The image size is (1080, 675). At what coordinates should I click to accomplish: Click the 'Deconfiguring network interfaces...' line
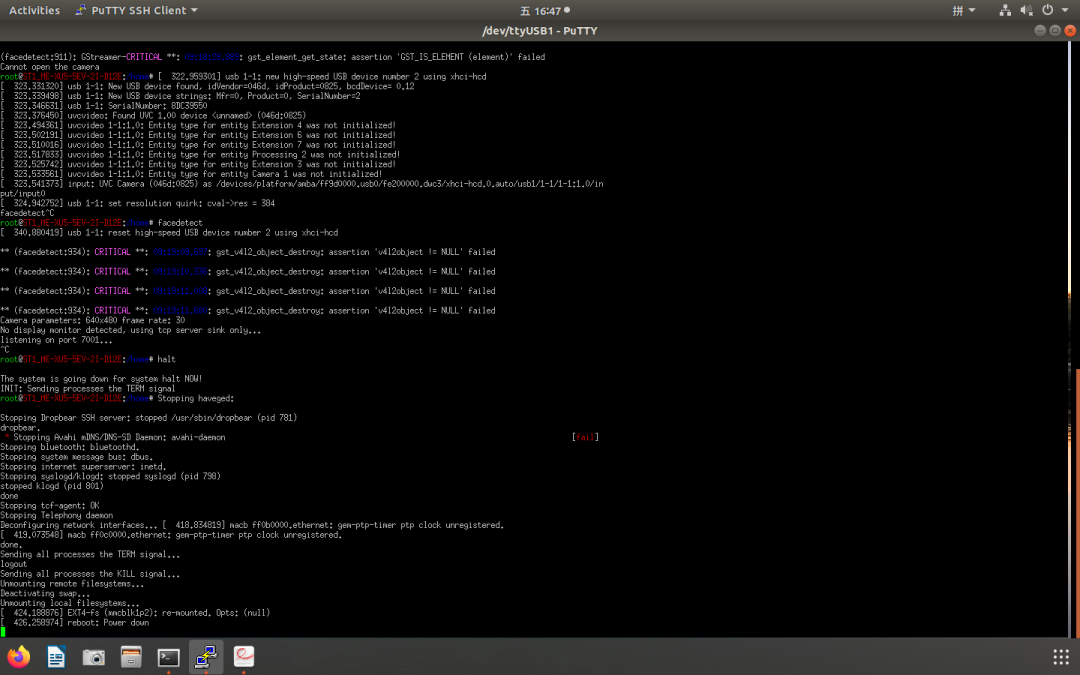[252, 525]
